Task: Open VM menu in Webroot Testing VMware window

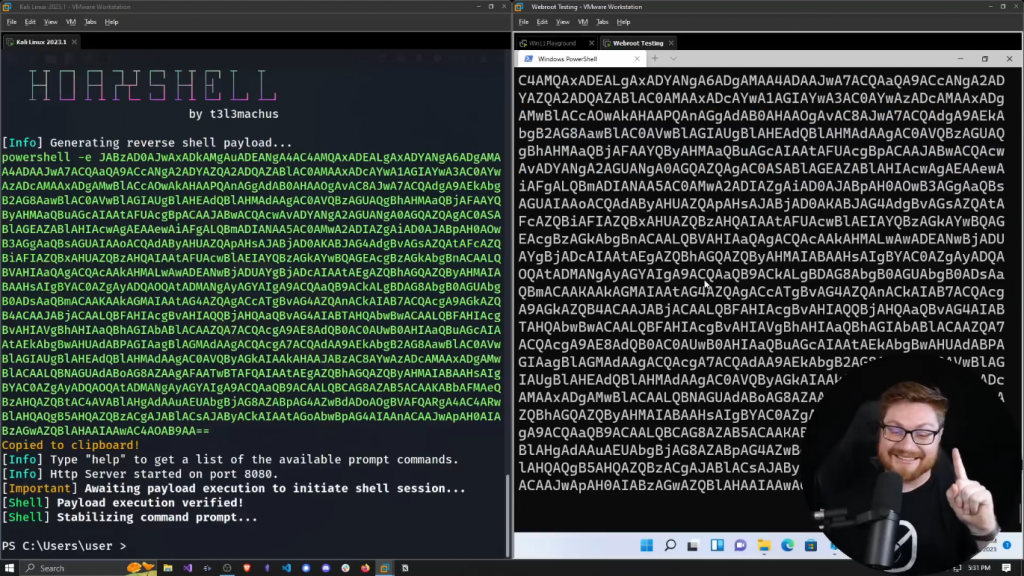Action: [583, 22]
